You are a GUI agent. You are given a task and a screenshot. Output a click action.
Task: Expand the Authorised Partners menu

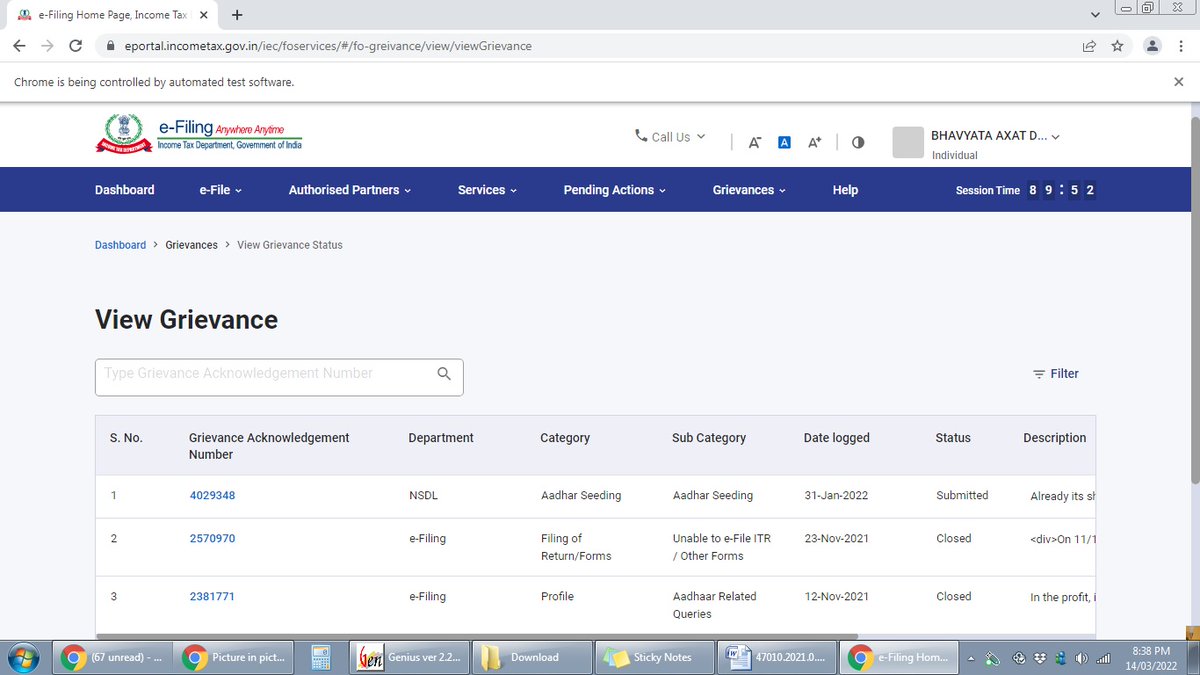pos(350,190)
